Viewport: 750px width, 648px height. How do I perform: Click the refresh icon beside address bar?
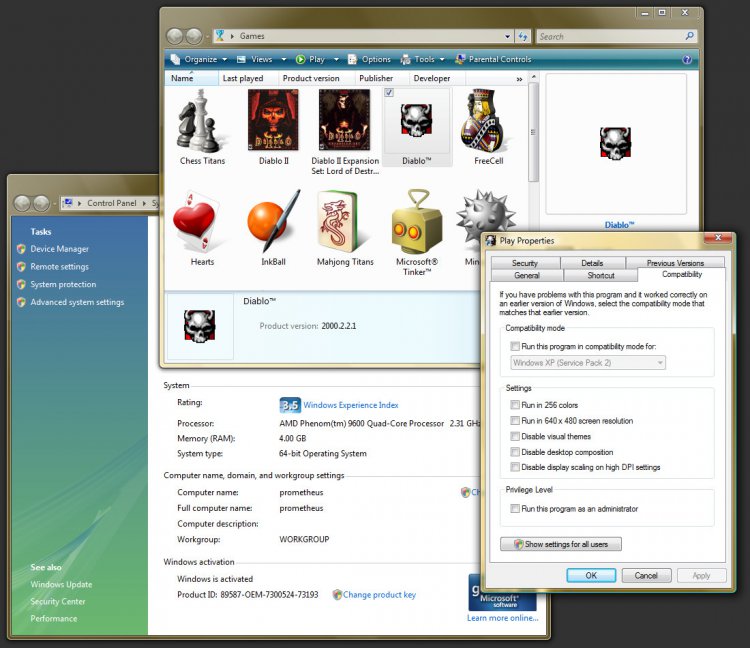click(x=523, y=36)
